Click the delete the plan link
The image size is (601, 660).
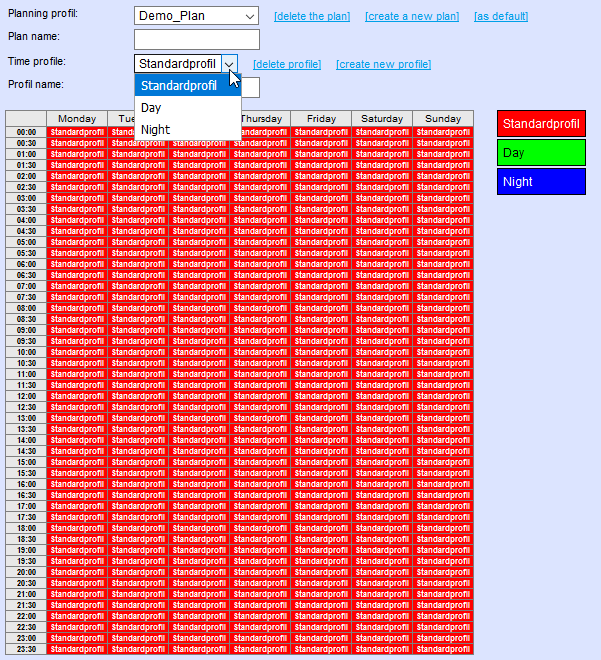point(312,16)
